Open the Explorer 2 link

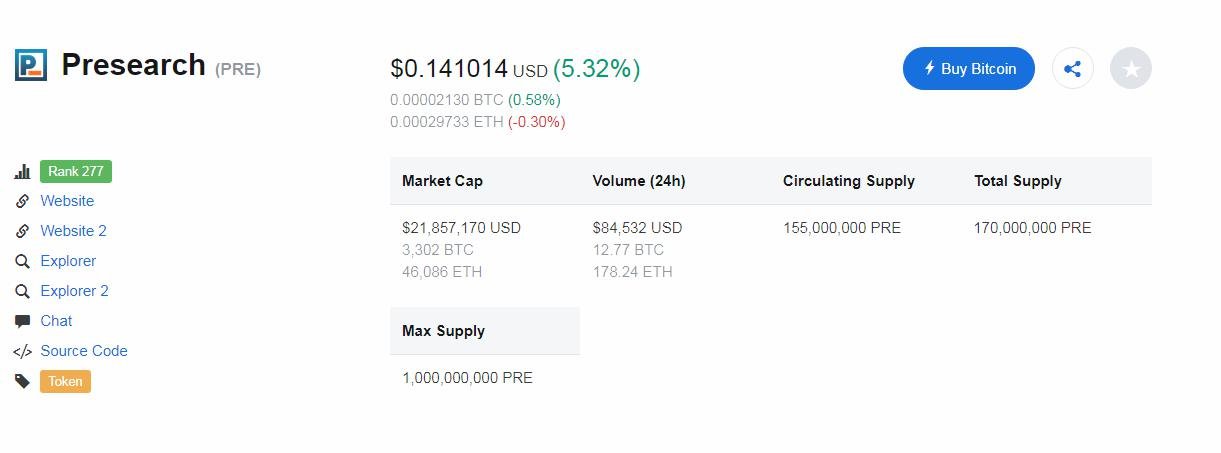74,291
